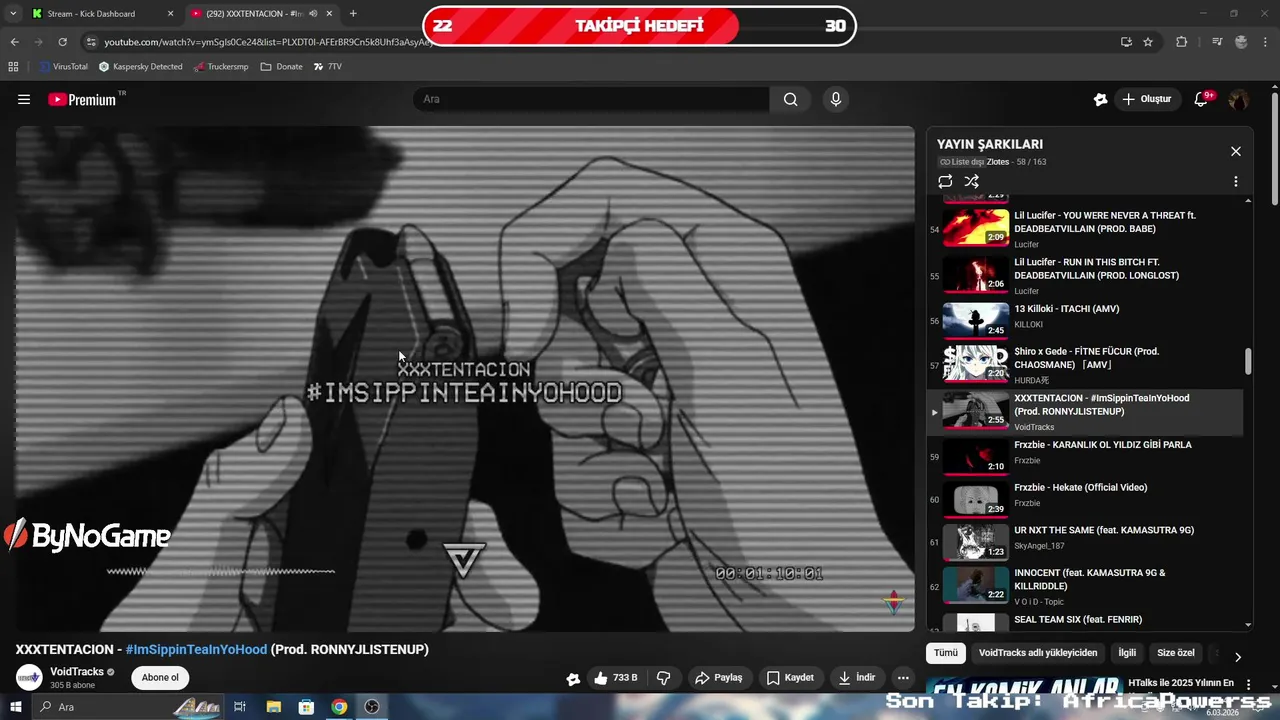
Task: Open #ImSippinTeaInYoHood hashtag link
Action: click(196, 650)
